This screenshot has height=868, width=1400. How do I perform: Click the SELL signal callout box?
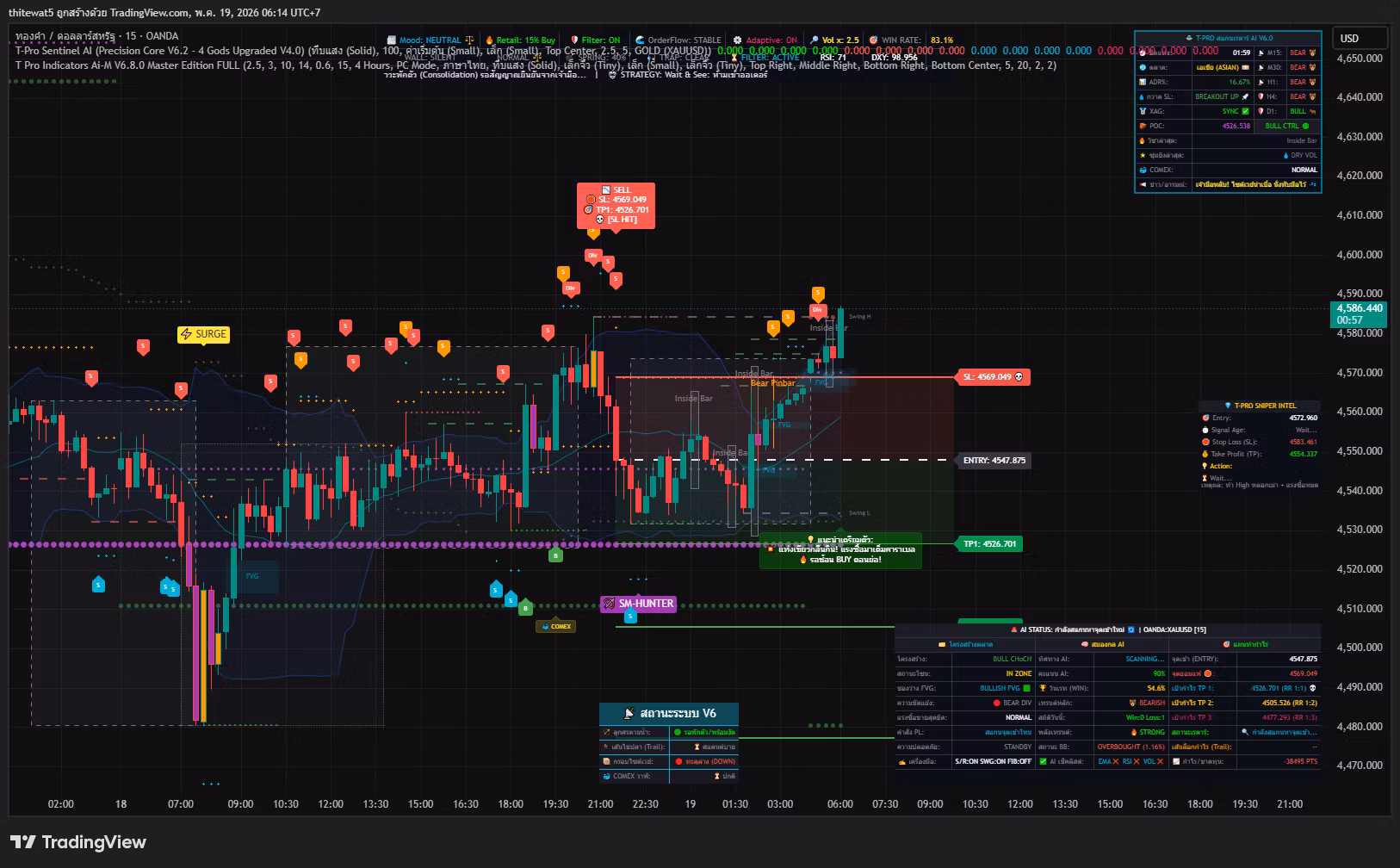(616, 205)
